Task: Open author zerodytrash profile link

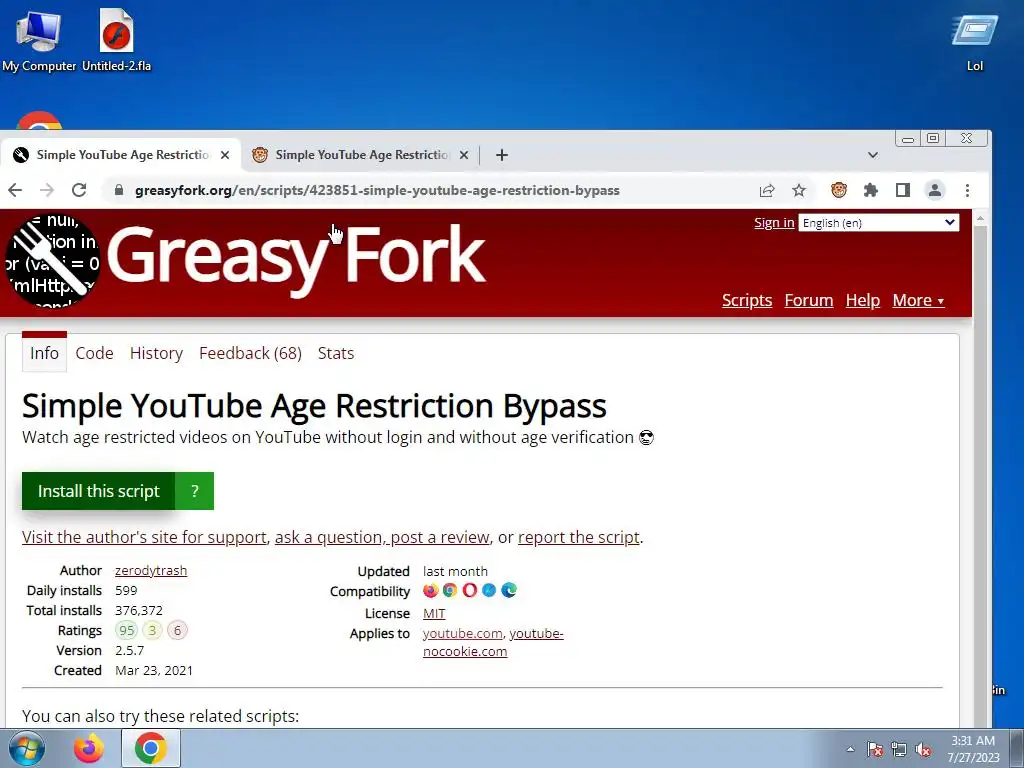Action: click(x=151, y=571)
